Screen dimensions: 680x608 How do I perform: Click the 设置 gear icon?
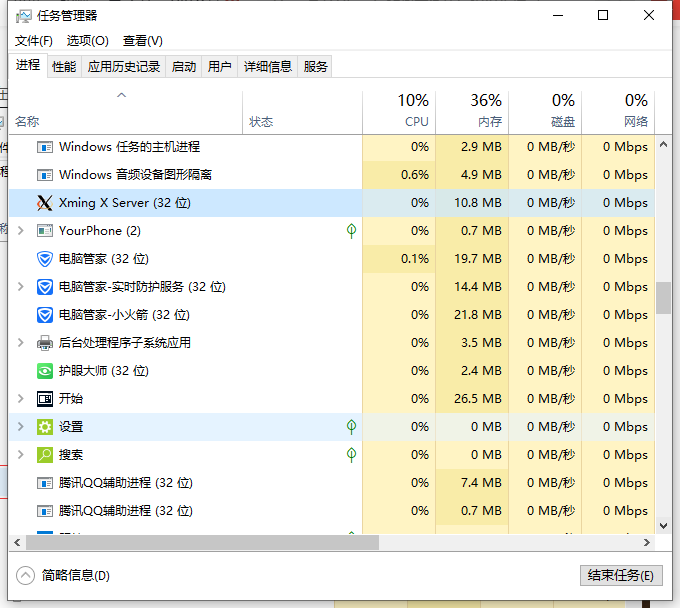click(x=45, y=427)
